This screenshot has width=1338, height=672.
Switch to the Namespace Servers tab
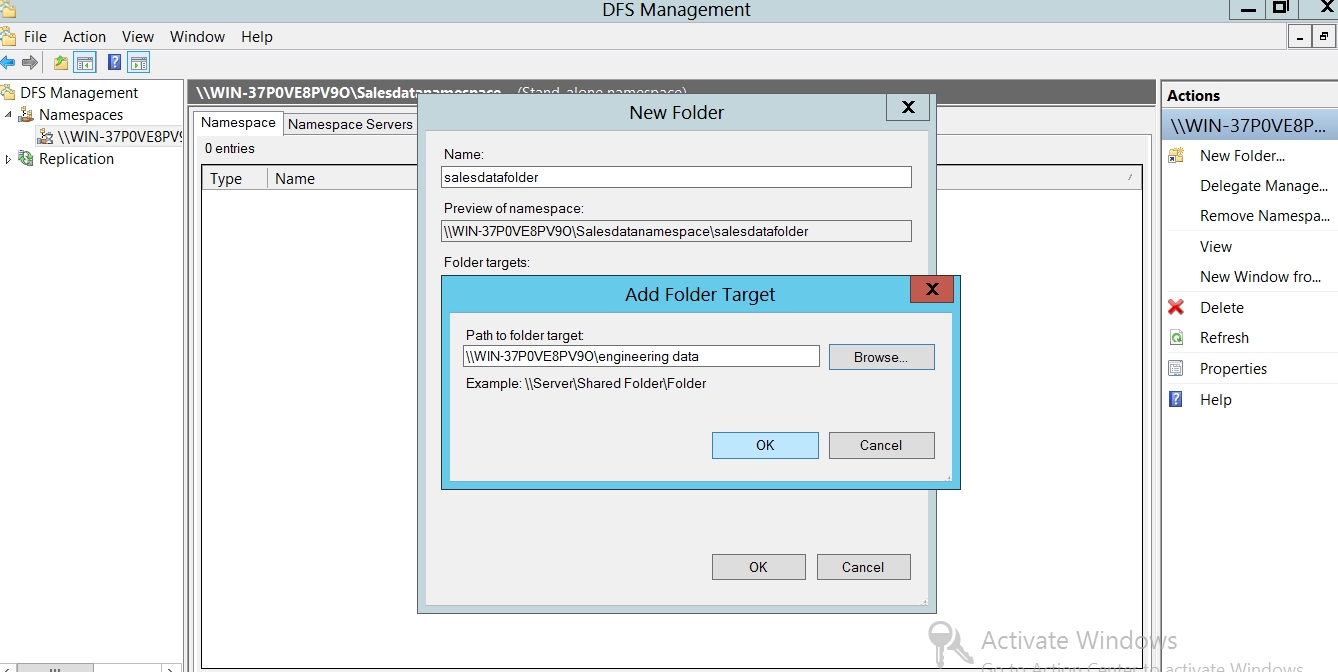pos(350,124)
